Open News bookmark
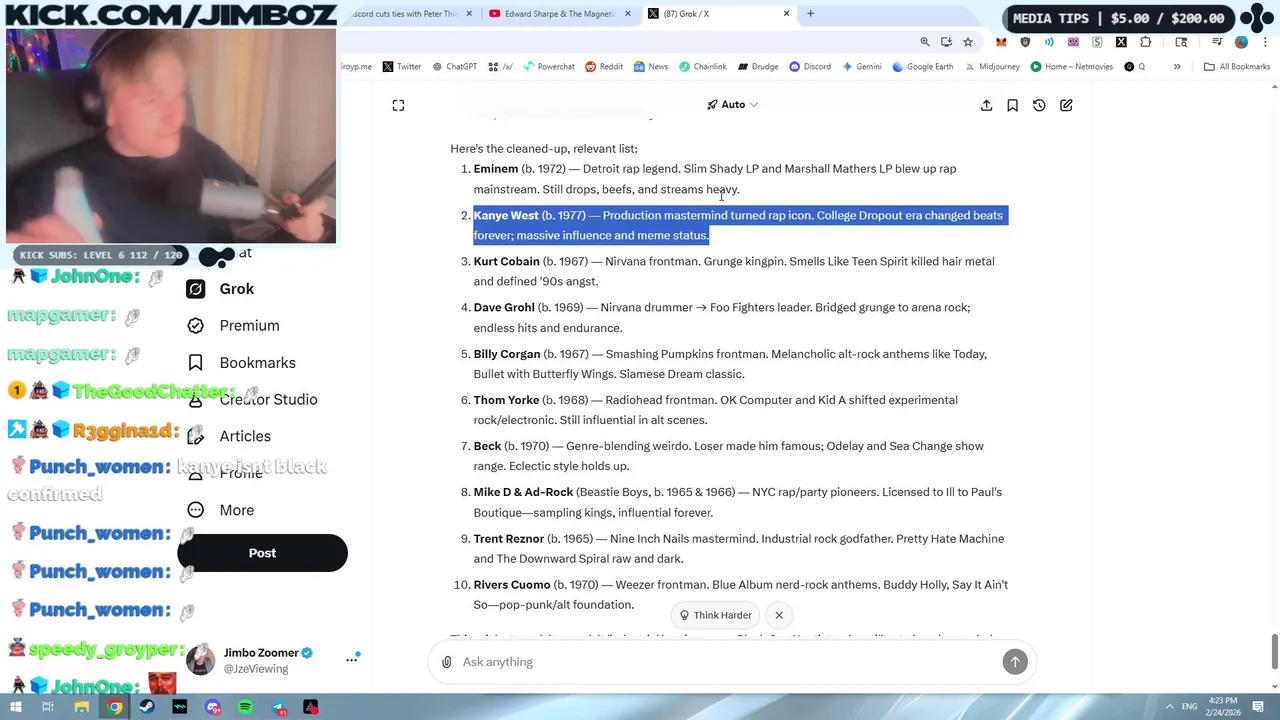This screenshot has width=1280, height=720. click(x=650, y=67)
